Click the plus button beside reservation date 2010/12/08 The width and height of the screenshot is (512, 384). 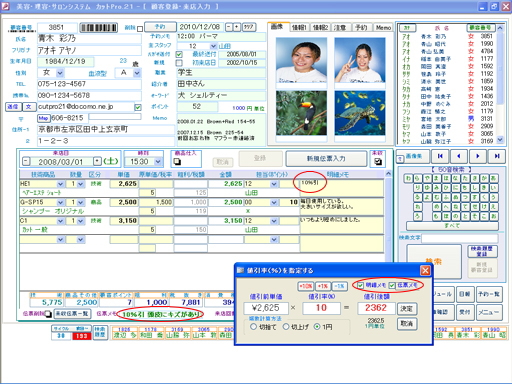pyautogui.click(x=236, y=27)
